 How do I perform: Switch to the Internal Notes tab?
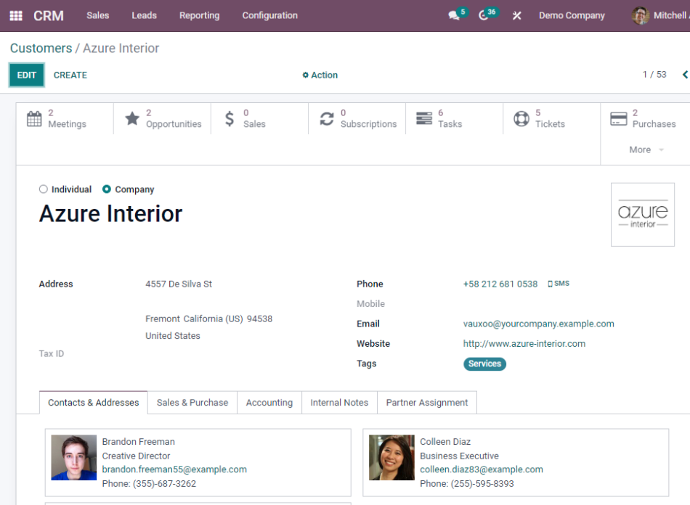(339, 403)
